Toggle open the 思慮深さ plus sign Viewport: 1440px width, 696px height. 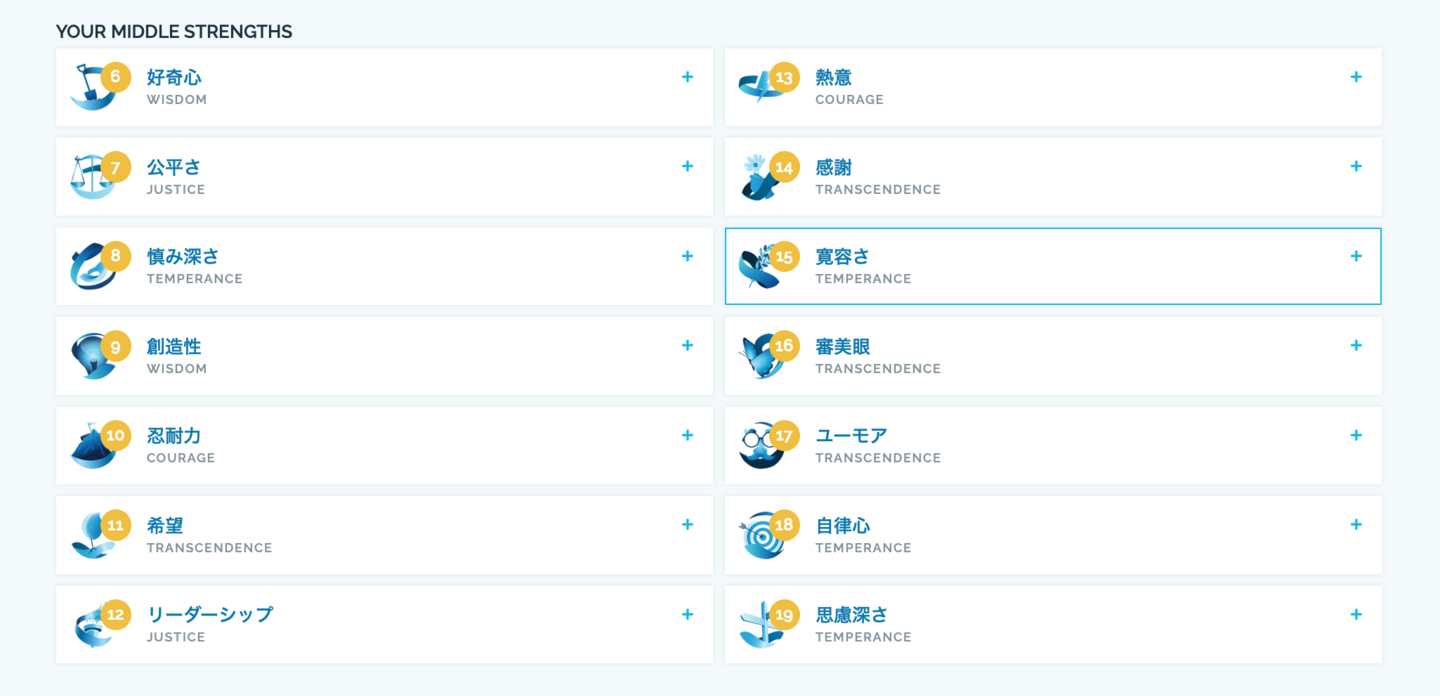[x=1356, y=614]
